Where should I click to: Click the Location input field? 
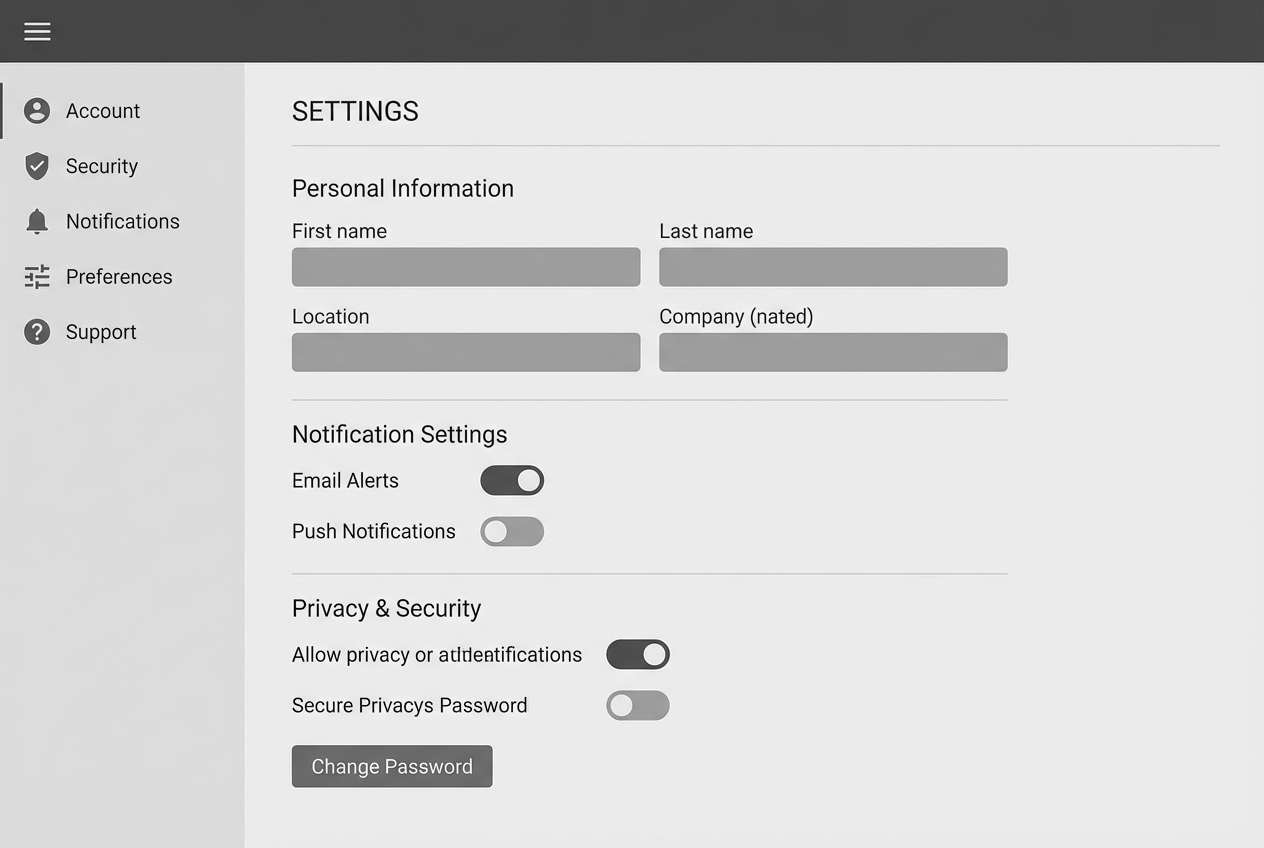pyautogui.click(x=466, y=352)
